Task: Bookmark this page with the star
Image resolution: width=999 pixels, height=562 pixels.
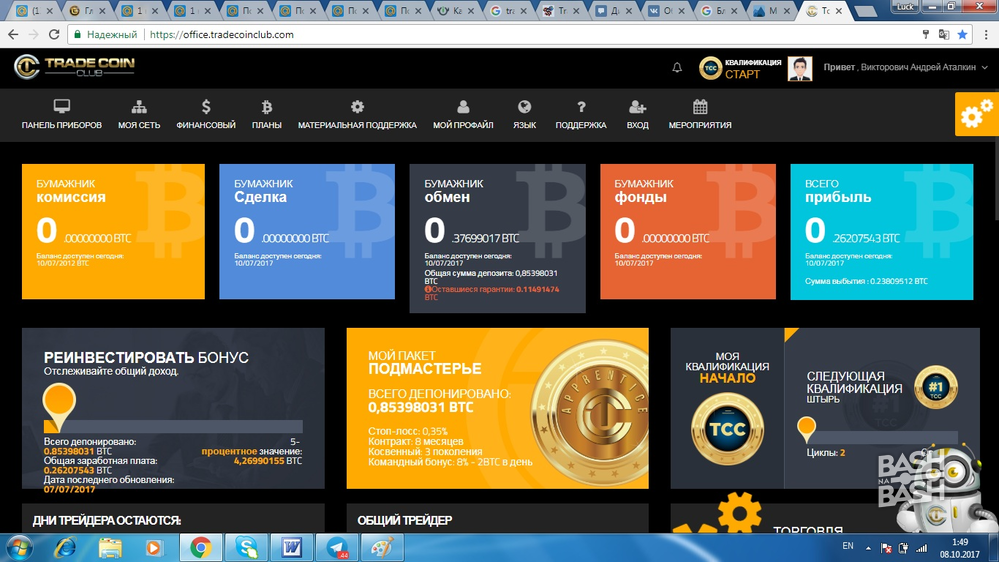Action: point(962,34)
